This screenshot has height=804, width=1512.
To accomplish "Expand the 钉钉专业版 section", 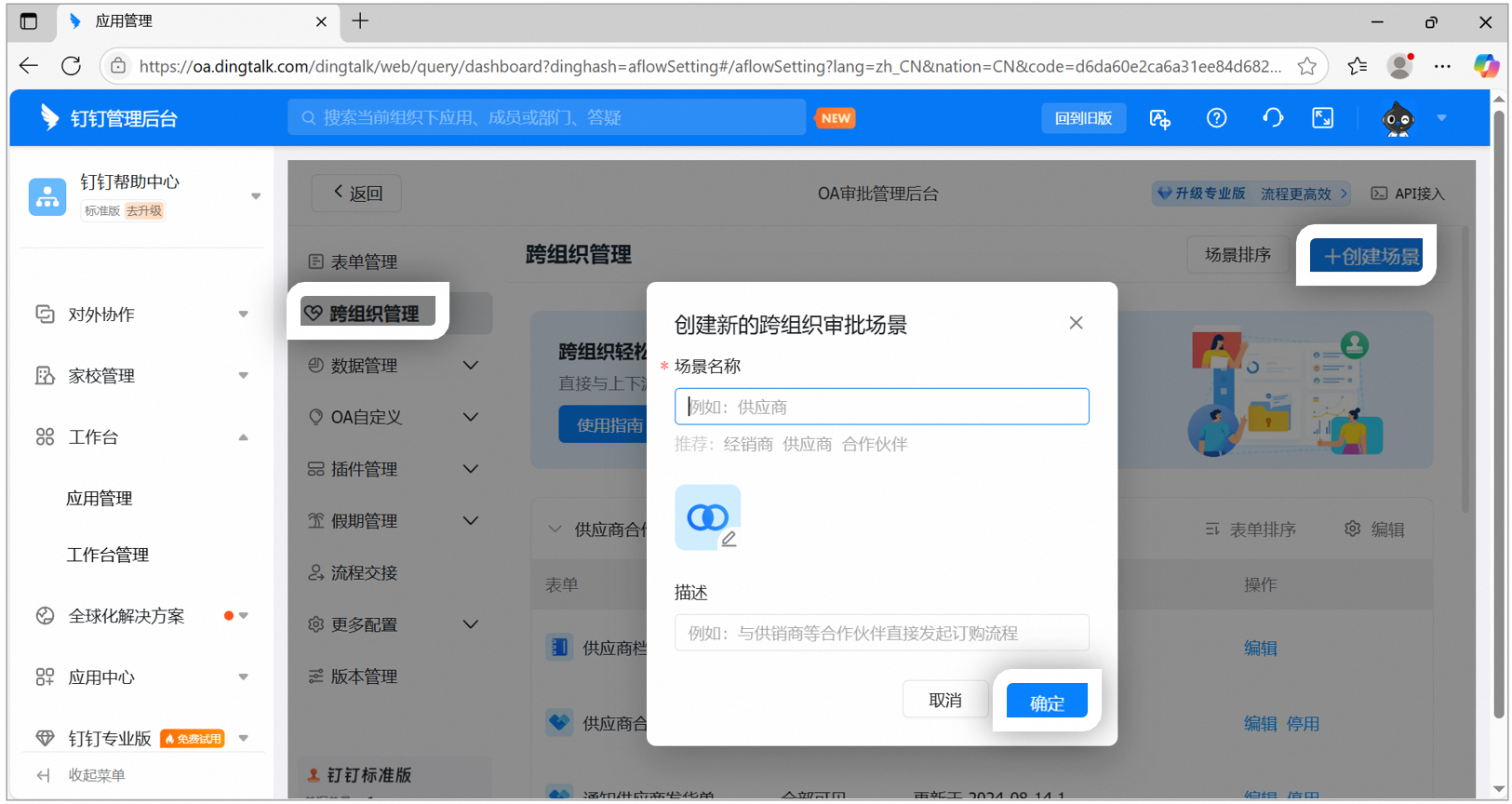I will [141, 739].
